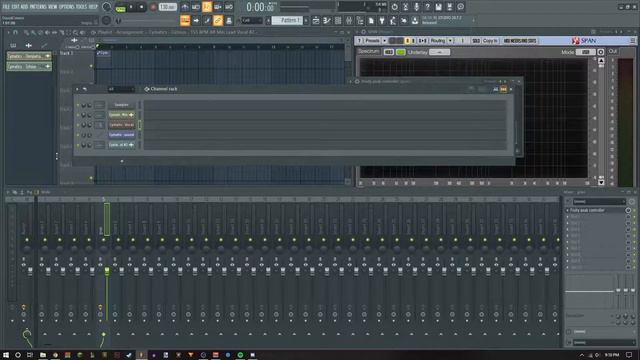The image size is (640, 360).
Task: Click the question mark help icon
Action: 427,7
